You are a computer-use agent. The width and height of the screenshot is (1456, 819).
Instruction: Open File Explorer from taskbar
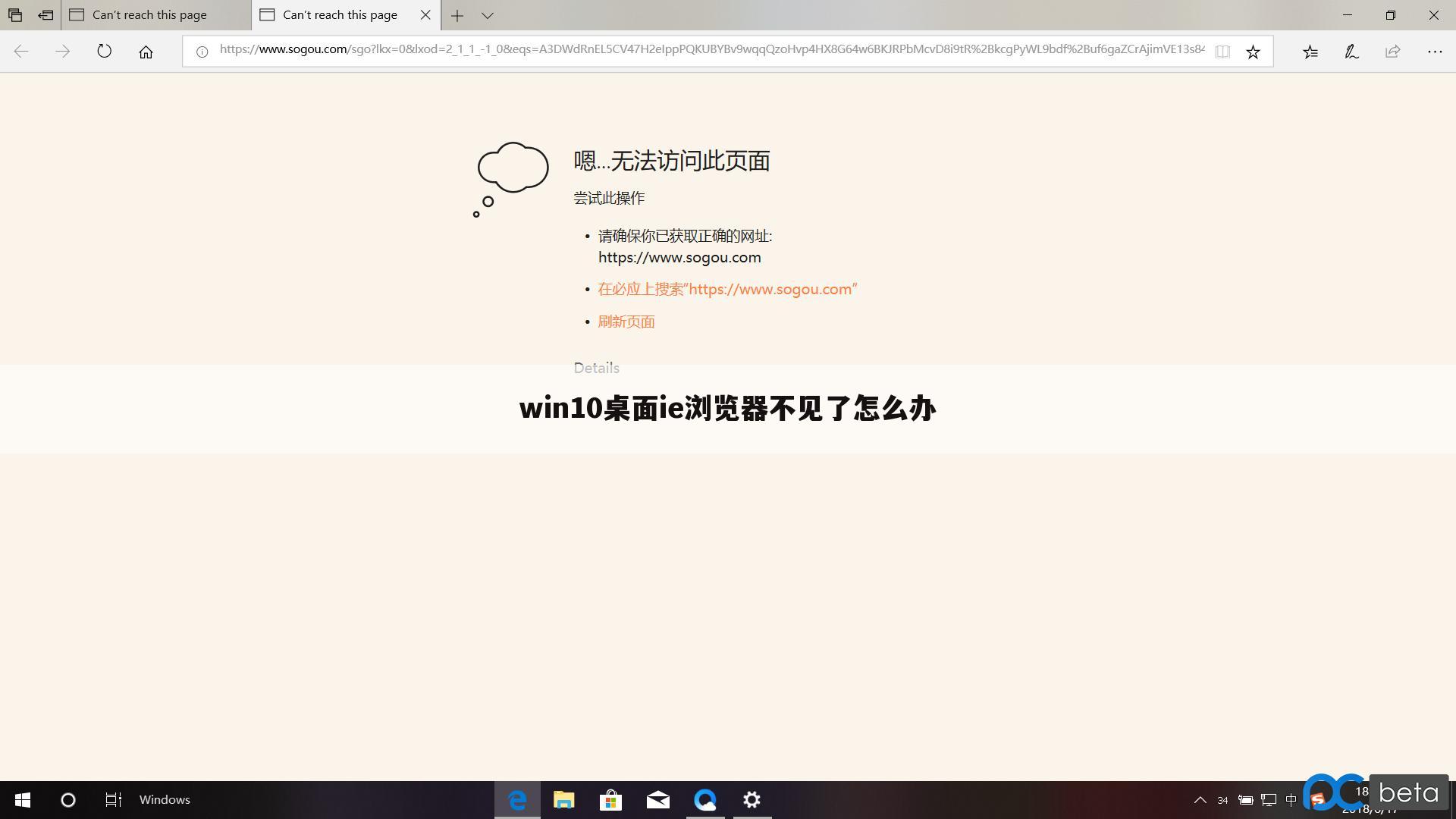[x=564, y=800]
